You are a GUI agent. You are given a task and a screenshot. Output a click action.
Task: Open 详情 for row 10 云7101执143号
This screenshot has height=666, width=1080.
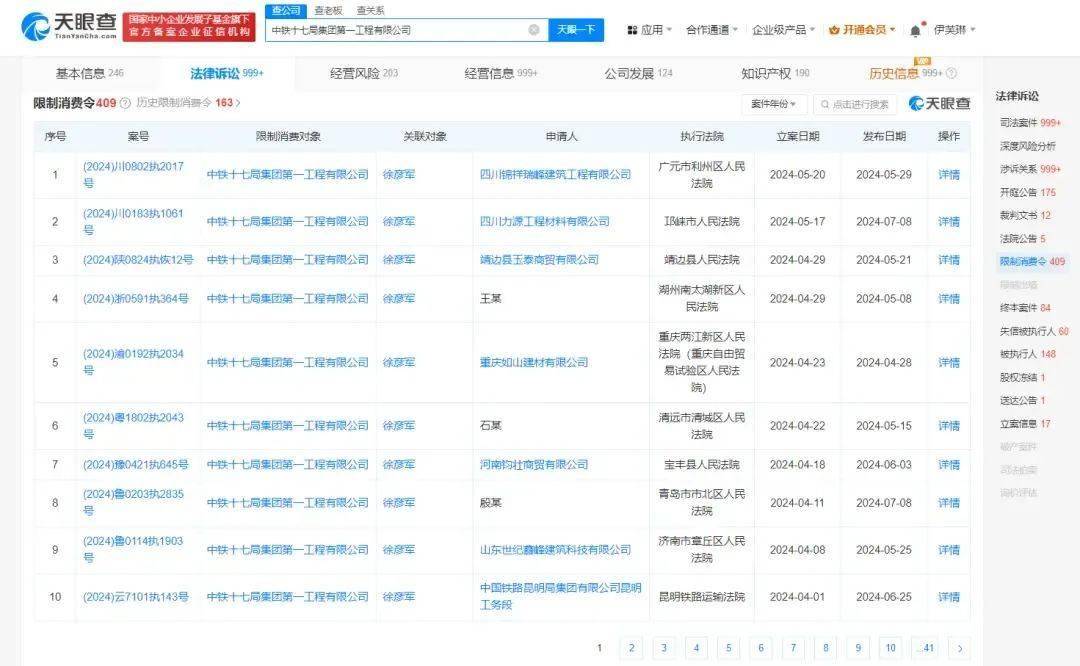pyautogui.click(x=948, y=596)
